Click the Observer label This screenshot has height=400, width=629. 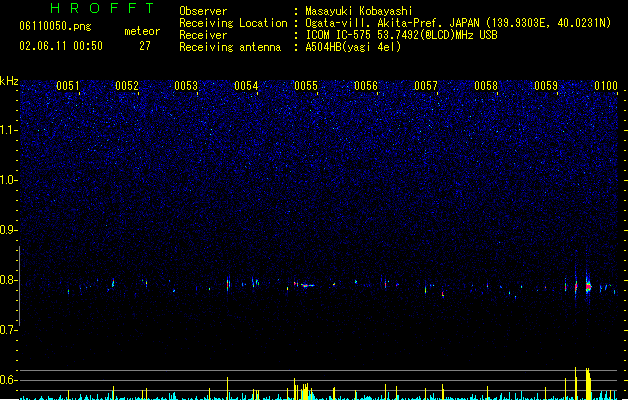[203, 11]
